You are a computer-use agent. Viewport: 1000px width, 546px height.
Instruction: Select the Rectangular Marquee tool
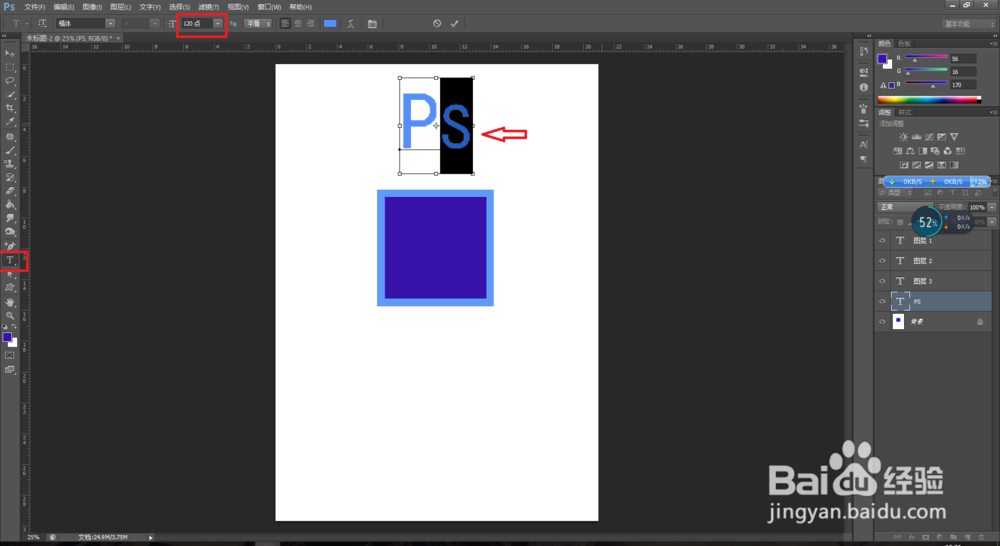point(10,67)
